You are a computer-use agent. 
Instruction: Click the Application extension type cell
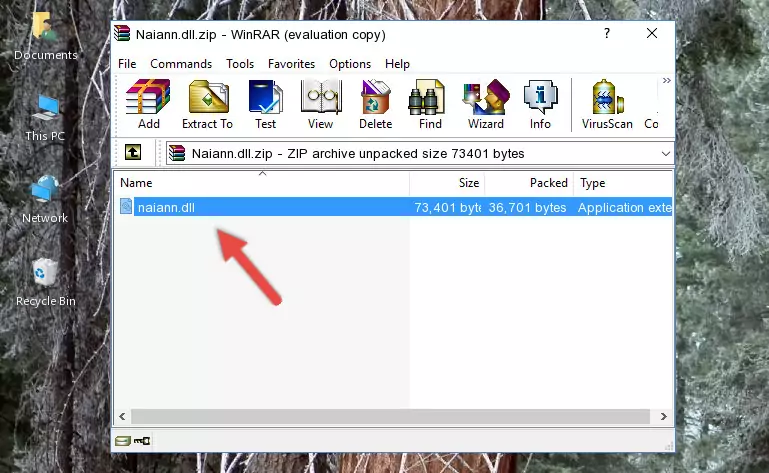click(624, 208)
